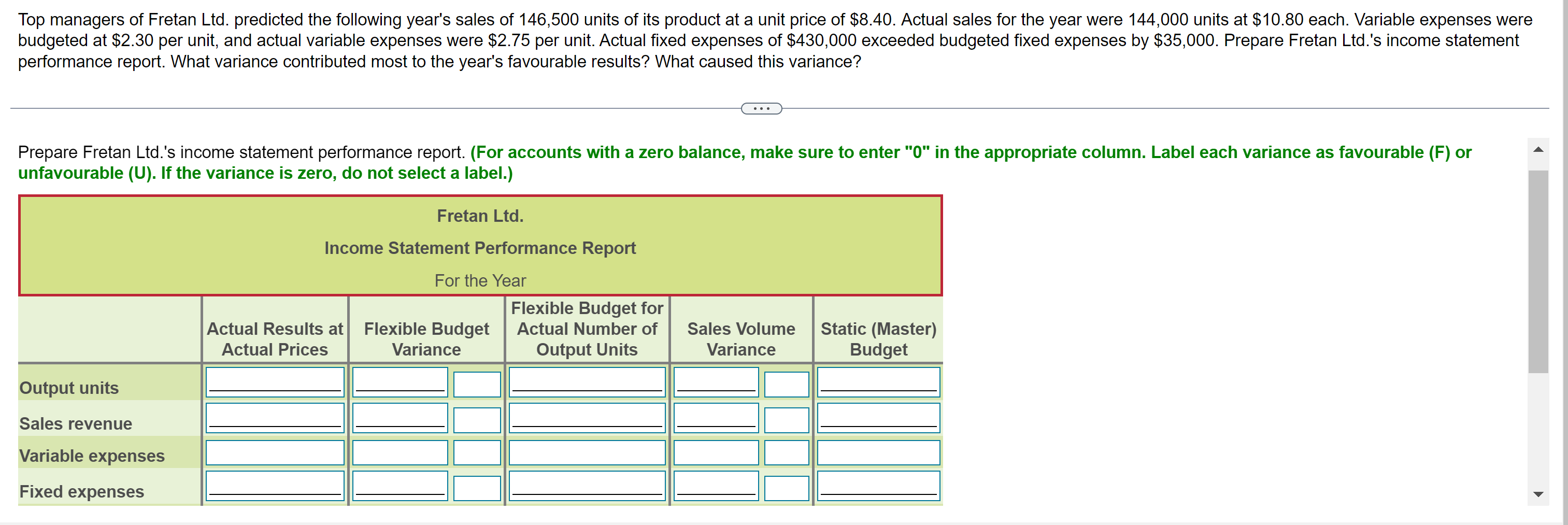Click the "Output units" row label

click(69, 388)
